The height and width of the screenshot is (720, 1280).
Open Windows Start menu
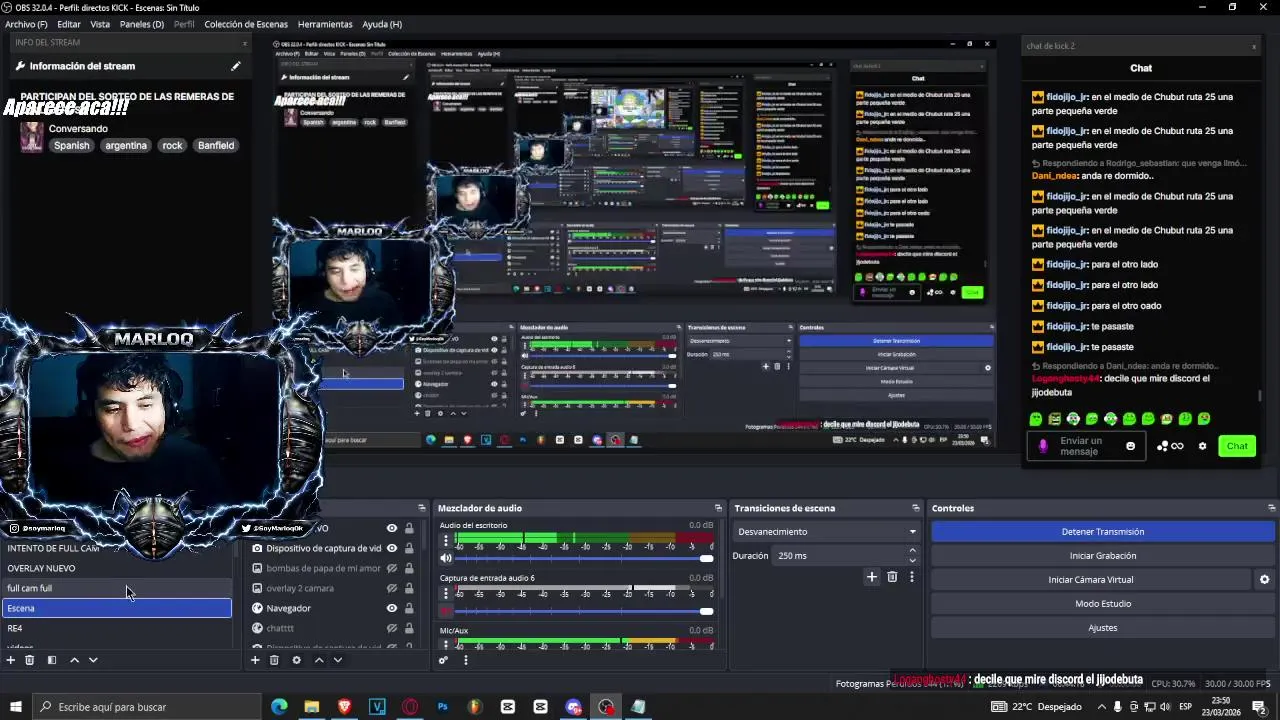15,707
